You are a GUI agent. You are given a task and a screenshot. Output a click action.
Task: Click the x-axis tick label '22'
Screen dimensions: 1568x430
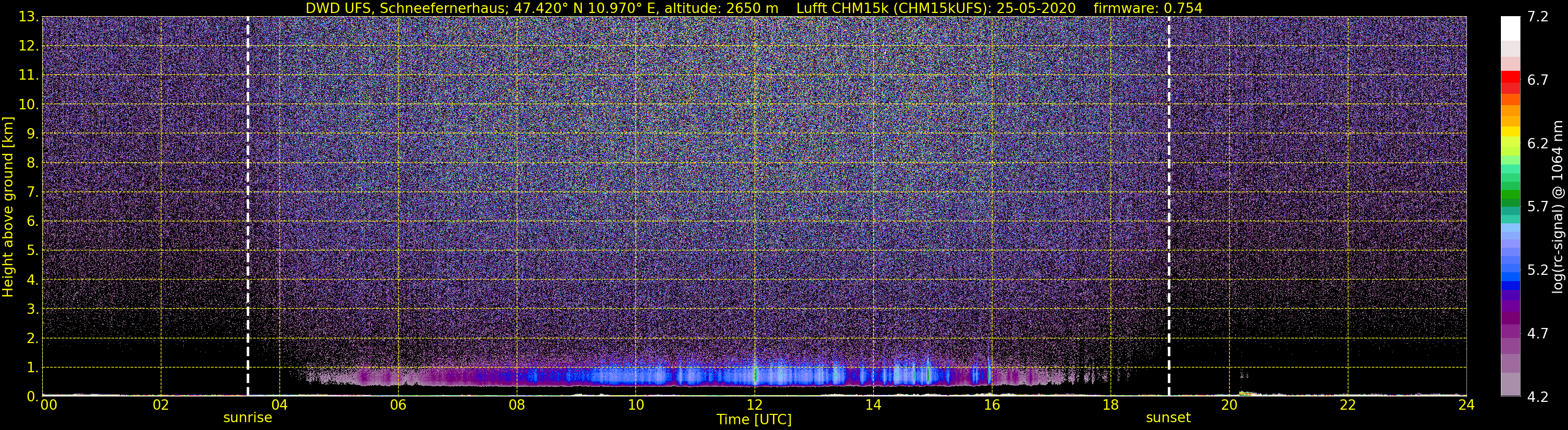point(1348,406)
